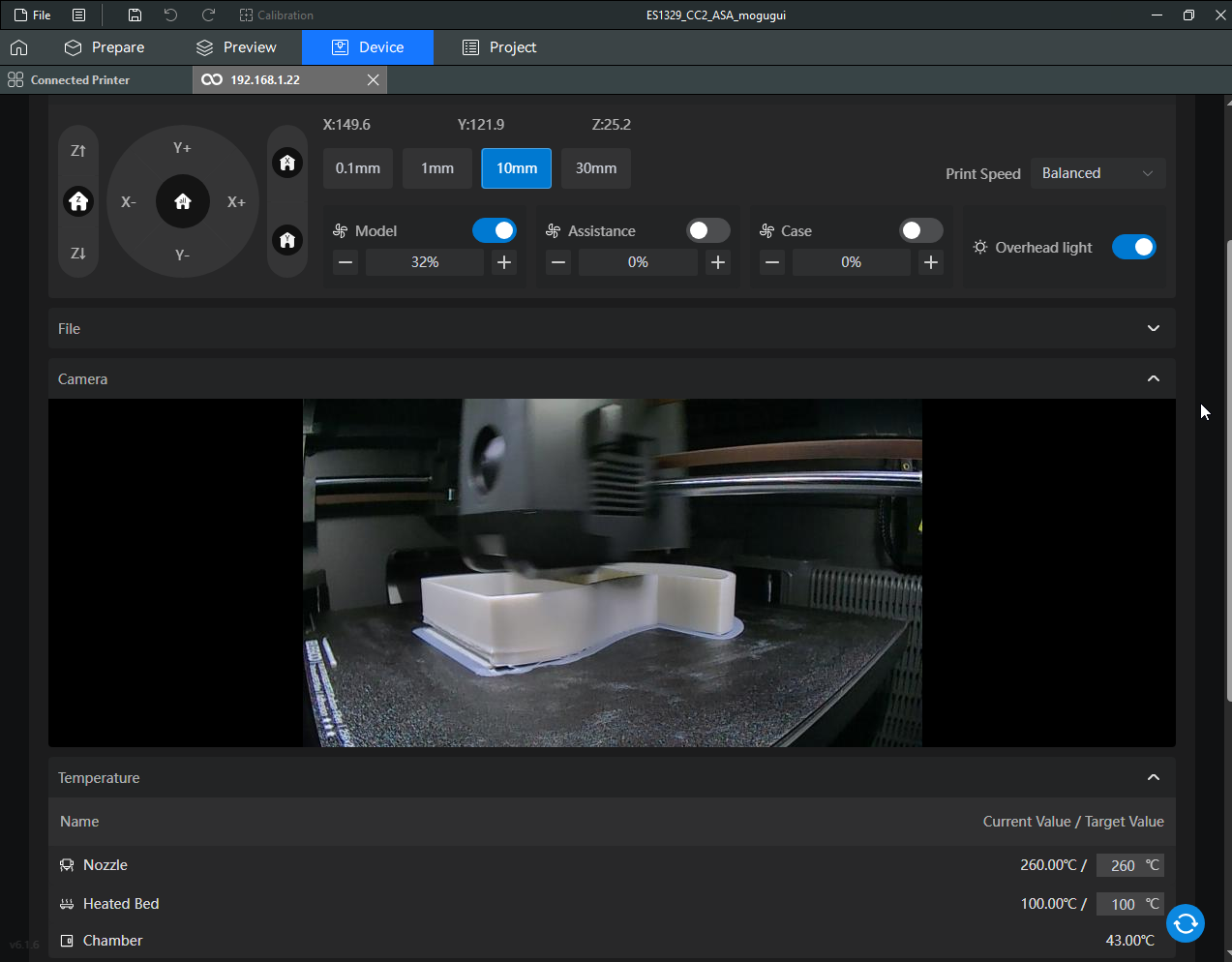This screenshot has width=1232, height=962.
Task: Click the blue refresh icon at bottom right
Action: pos(1185,923)
